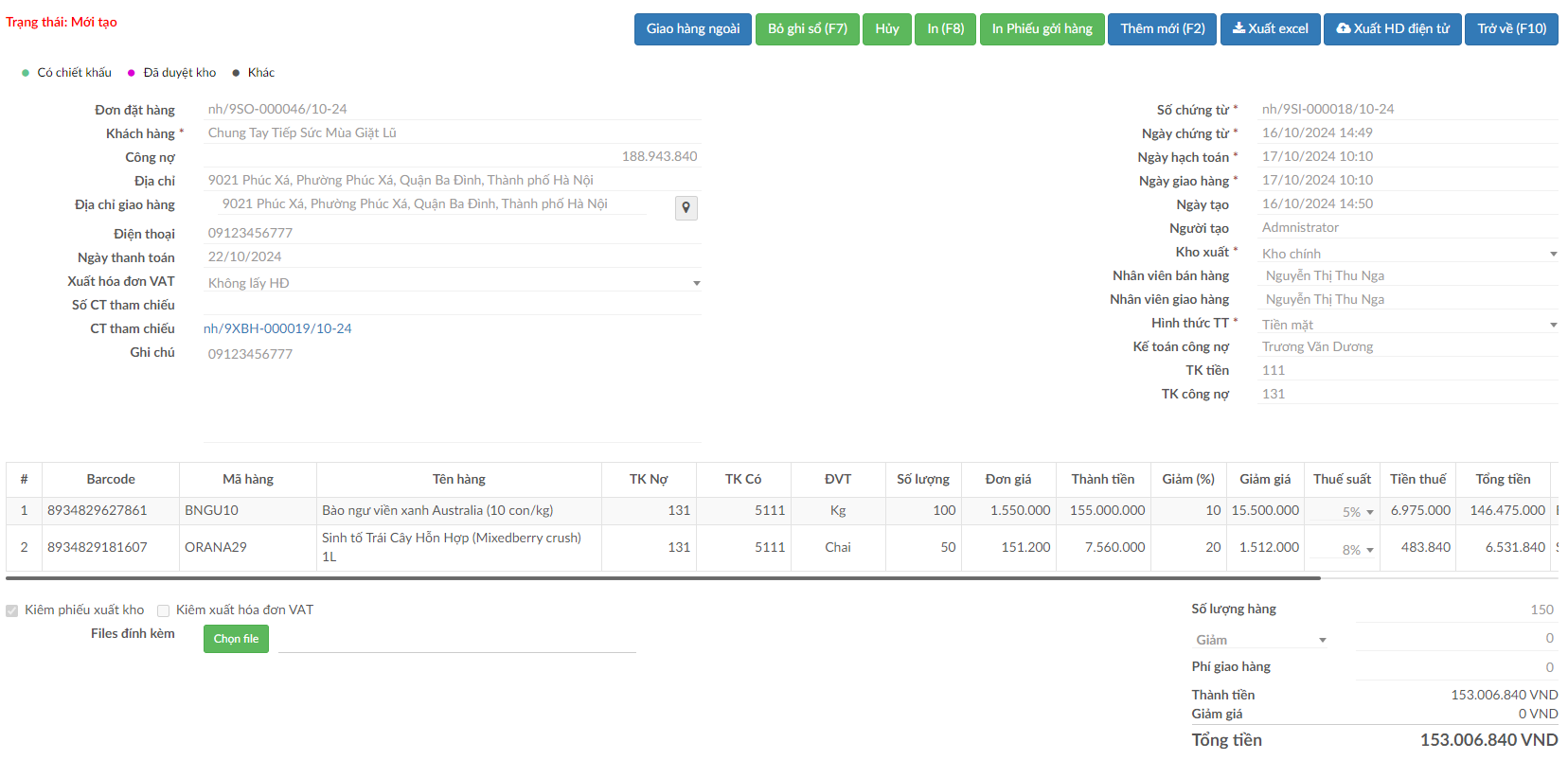Open the Hình thức TT dropdown
Screen dimensions: 1568x760
(1408, 325)
